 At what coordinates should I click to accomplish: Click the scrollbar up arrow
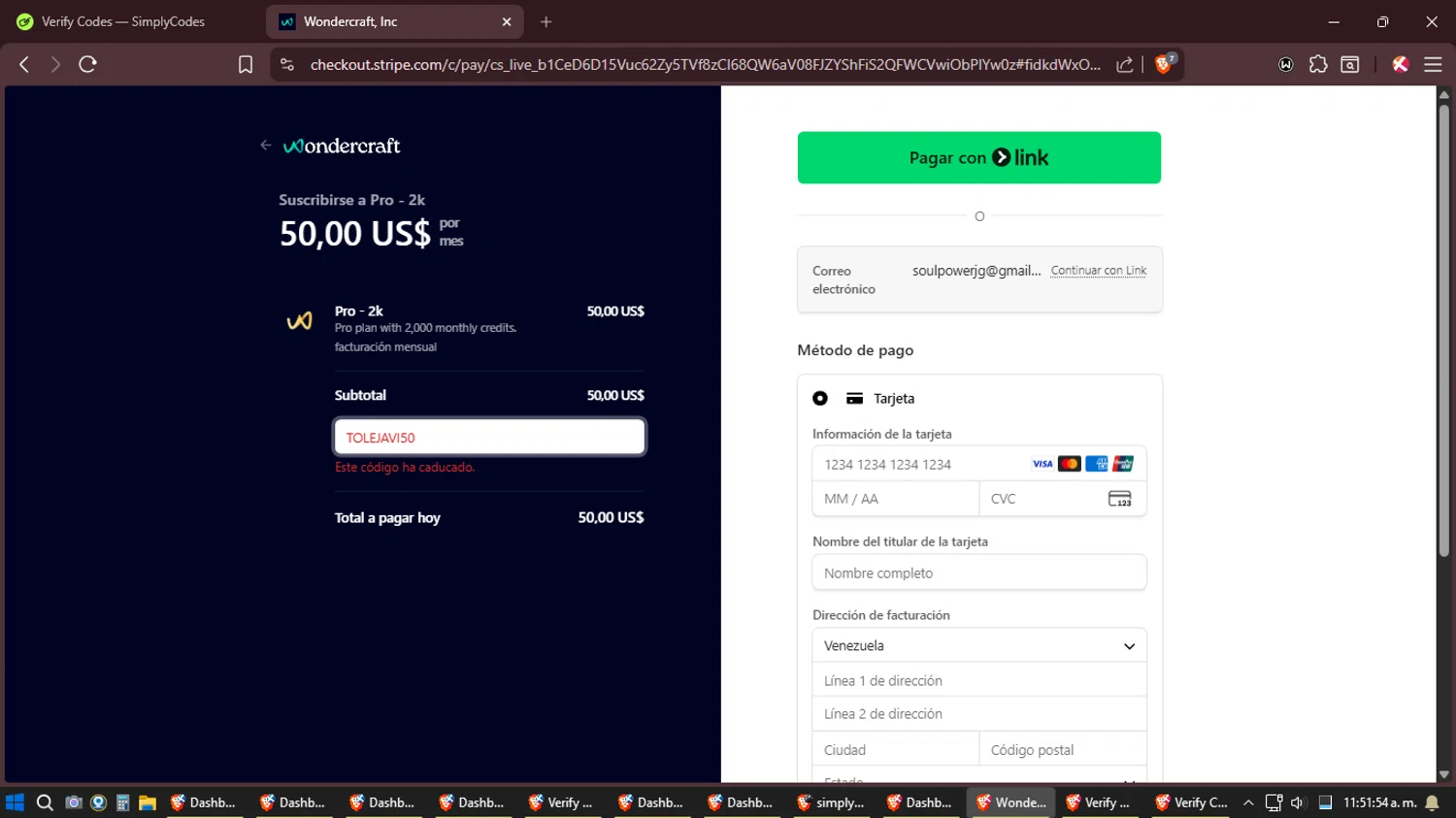1444,94
